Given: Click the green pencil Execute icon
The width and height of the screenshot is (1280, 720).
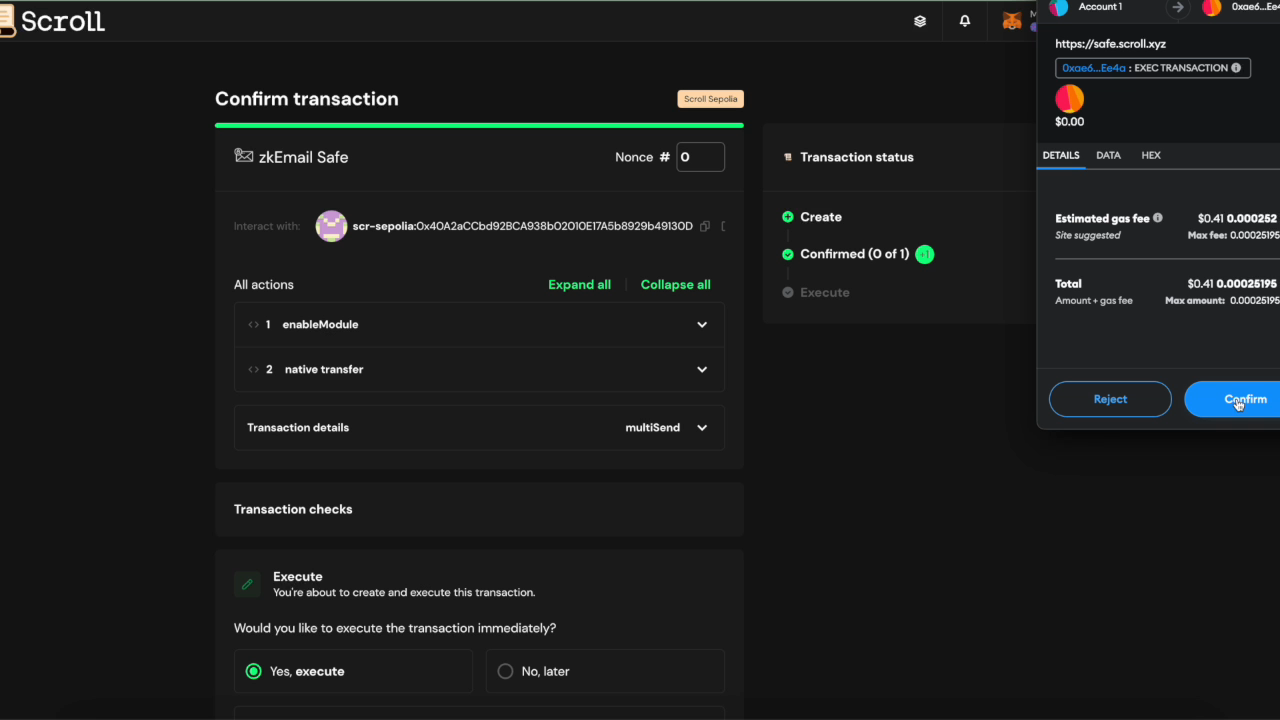Looking at the screenshot, I should coord(247,584).
